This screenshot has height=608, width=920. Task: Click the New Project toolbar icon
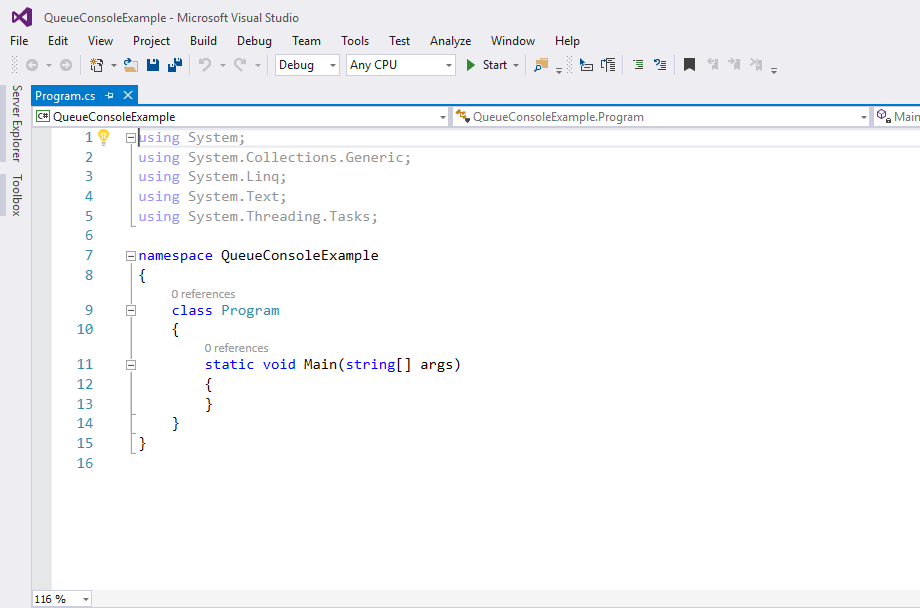coord(96,64)
